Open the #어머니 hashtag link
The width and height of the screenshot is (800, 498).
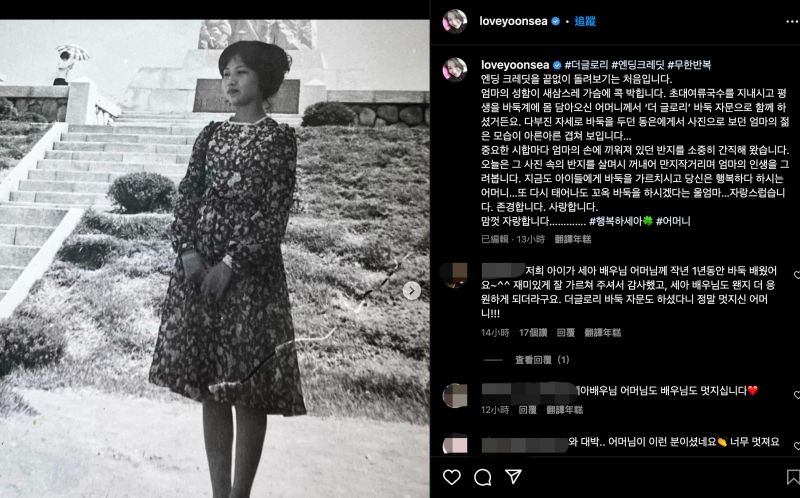point(673,221)
